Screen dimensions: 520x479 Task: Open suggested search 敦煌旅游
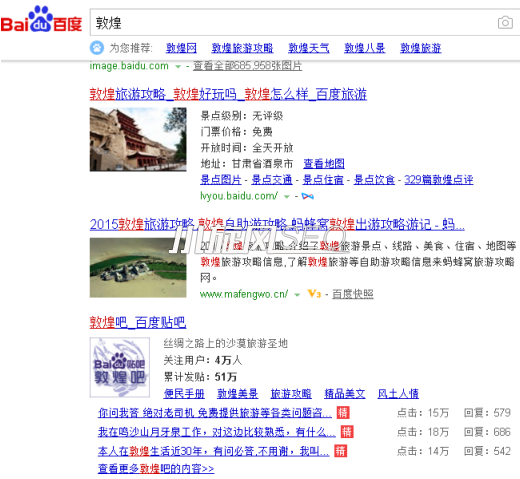point(421,48)
